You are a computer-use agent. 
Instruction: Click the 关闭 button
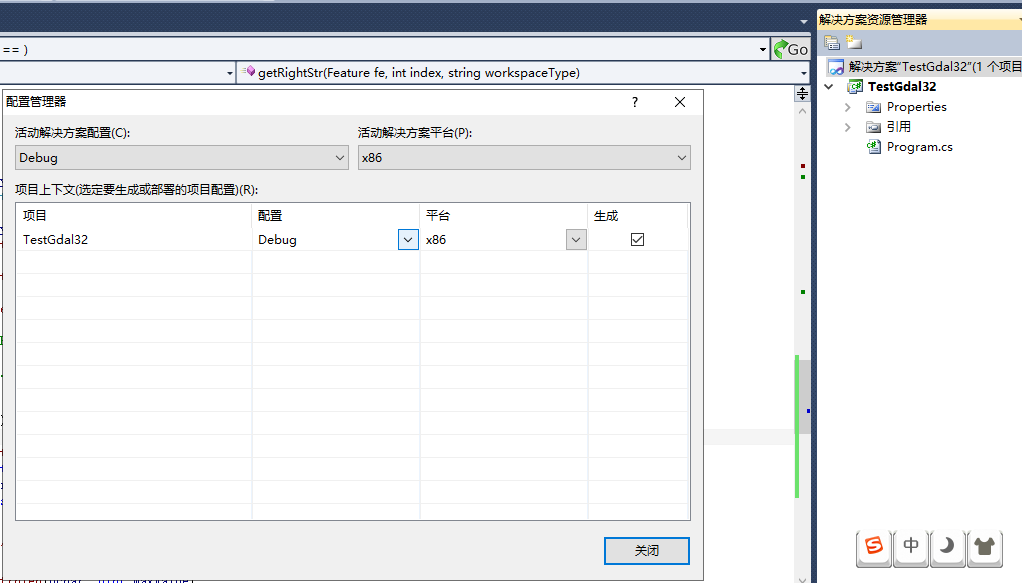[x=647, y=551]
